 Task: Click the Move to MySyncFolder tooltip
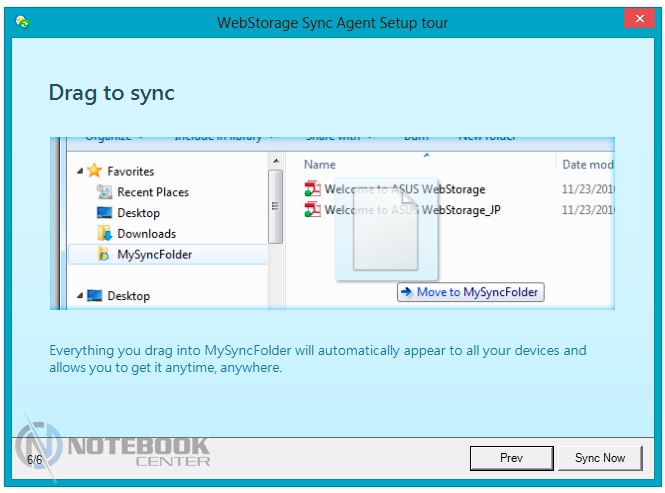click(x=470, y=292)
